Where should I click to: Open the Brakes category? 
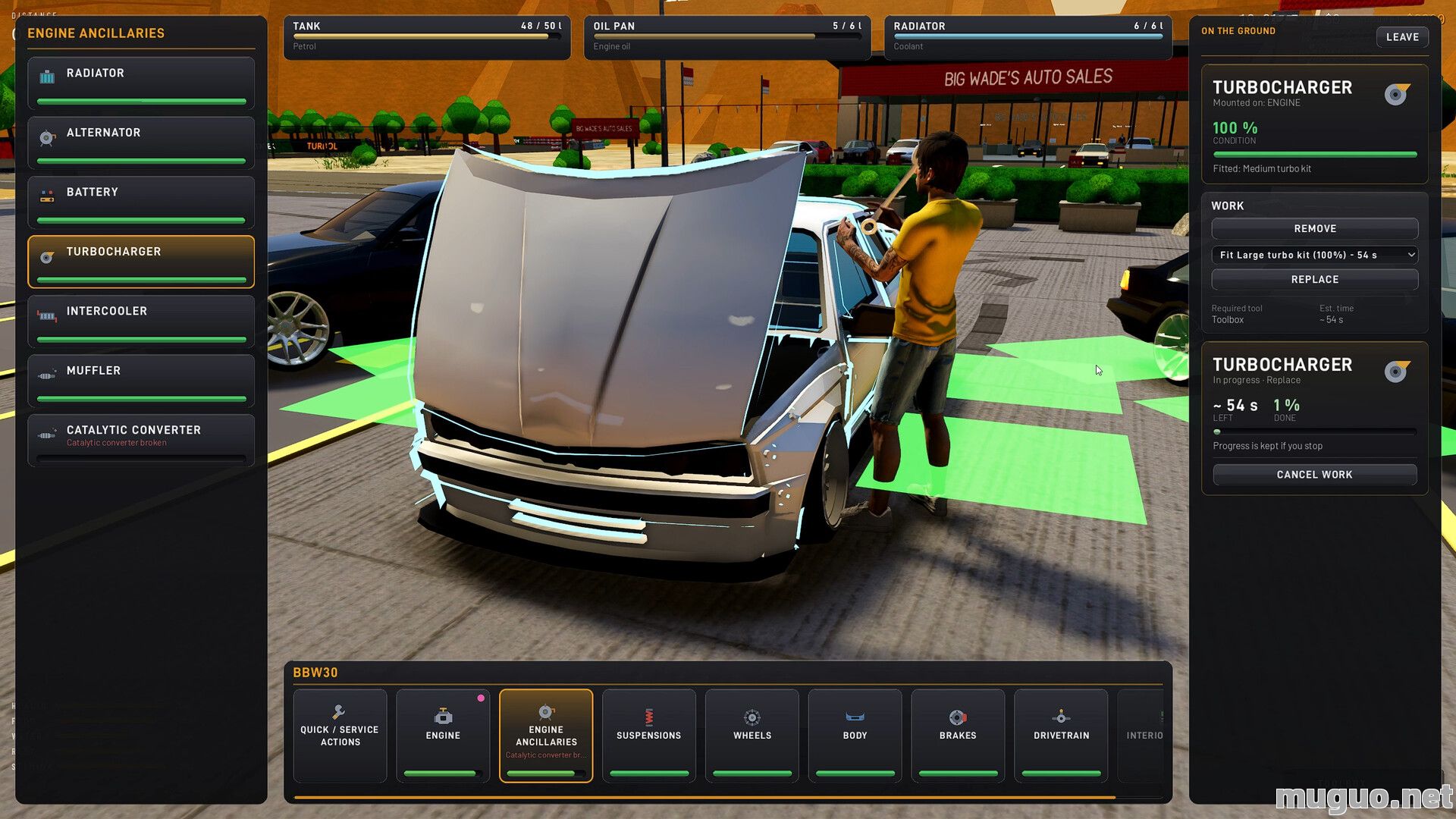tap(958, 736)
